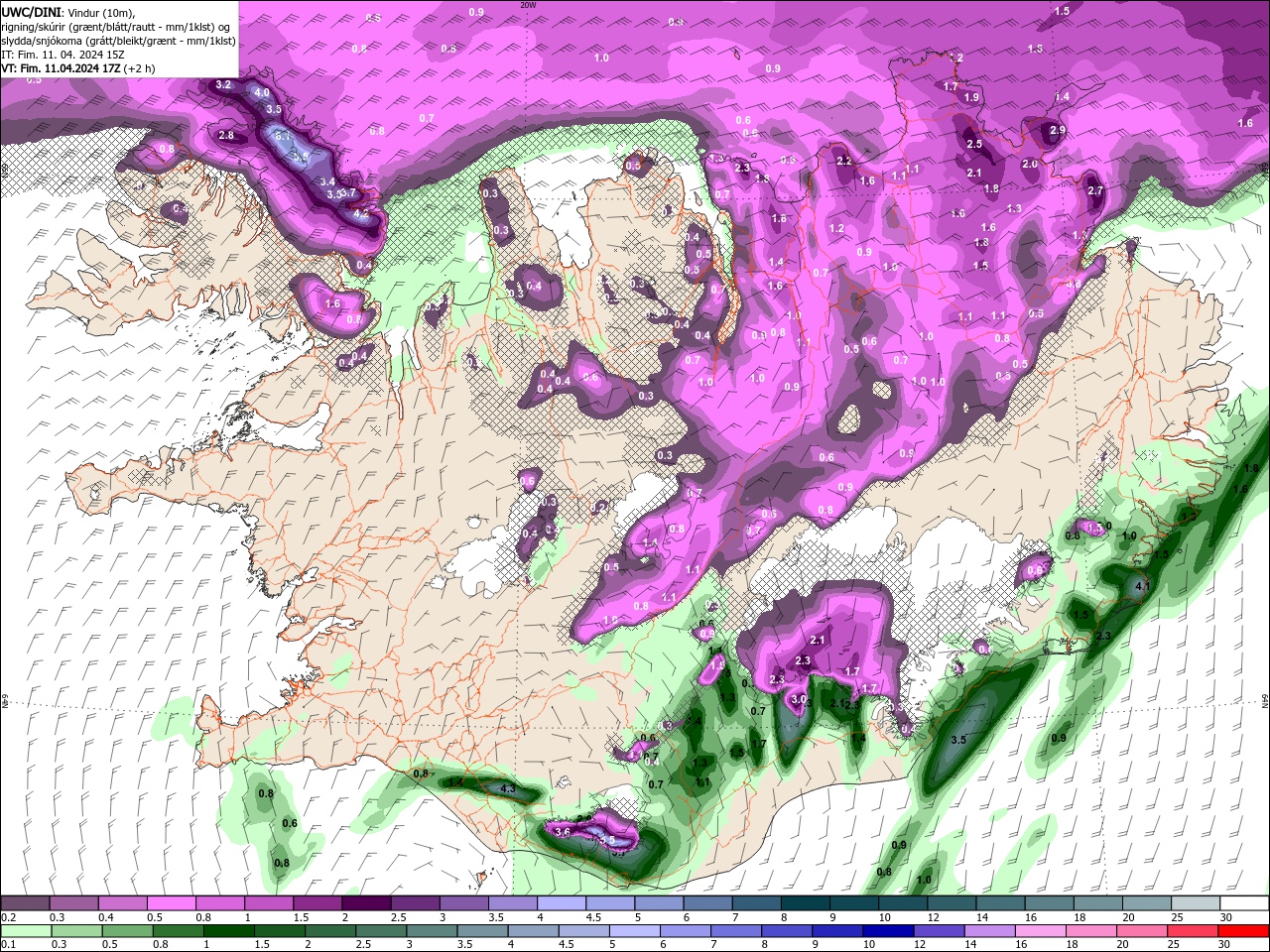Click the 3.2 snowfall value label
The image size is (1270, 952).
[223, 85]
